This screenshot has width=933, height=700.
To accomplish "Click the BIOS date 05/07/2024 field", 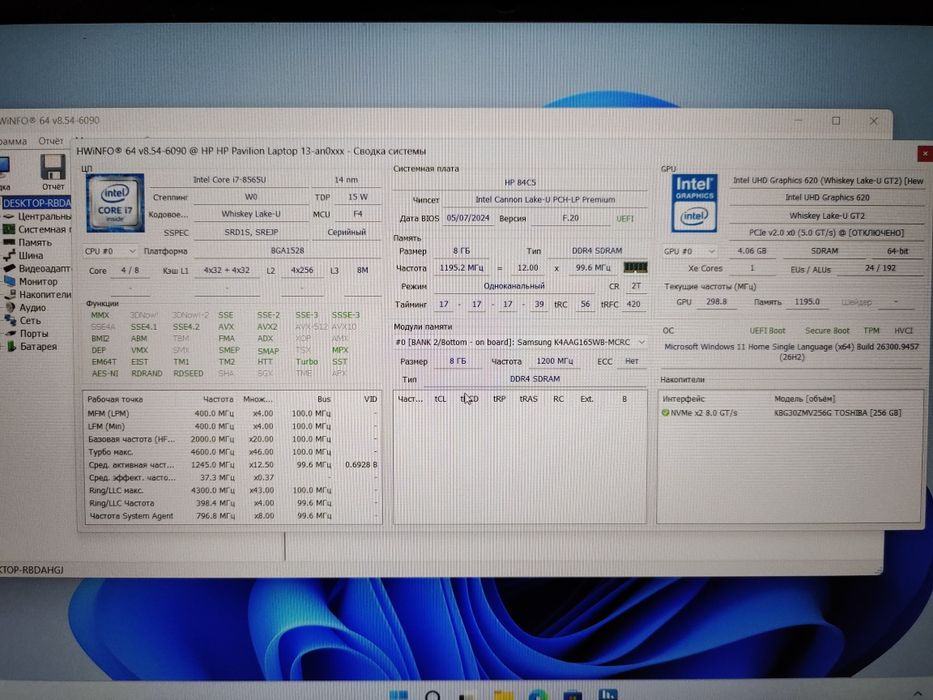I will point(468,218).
